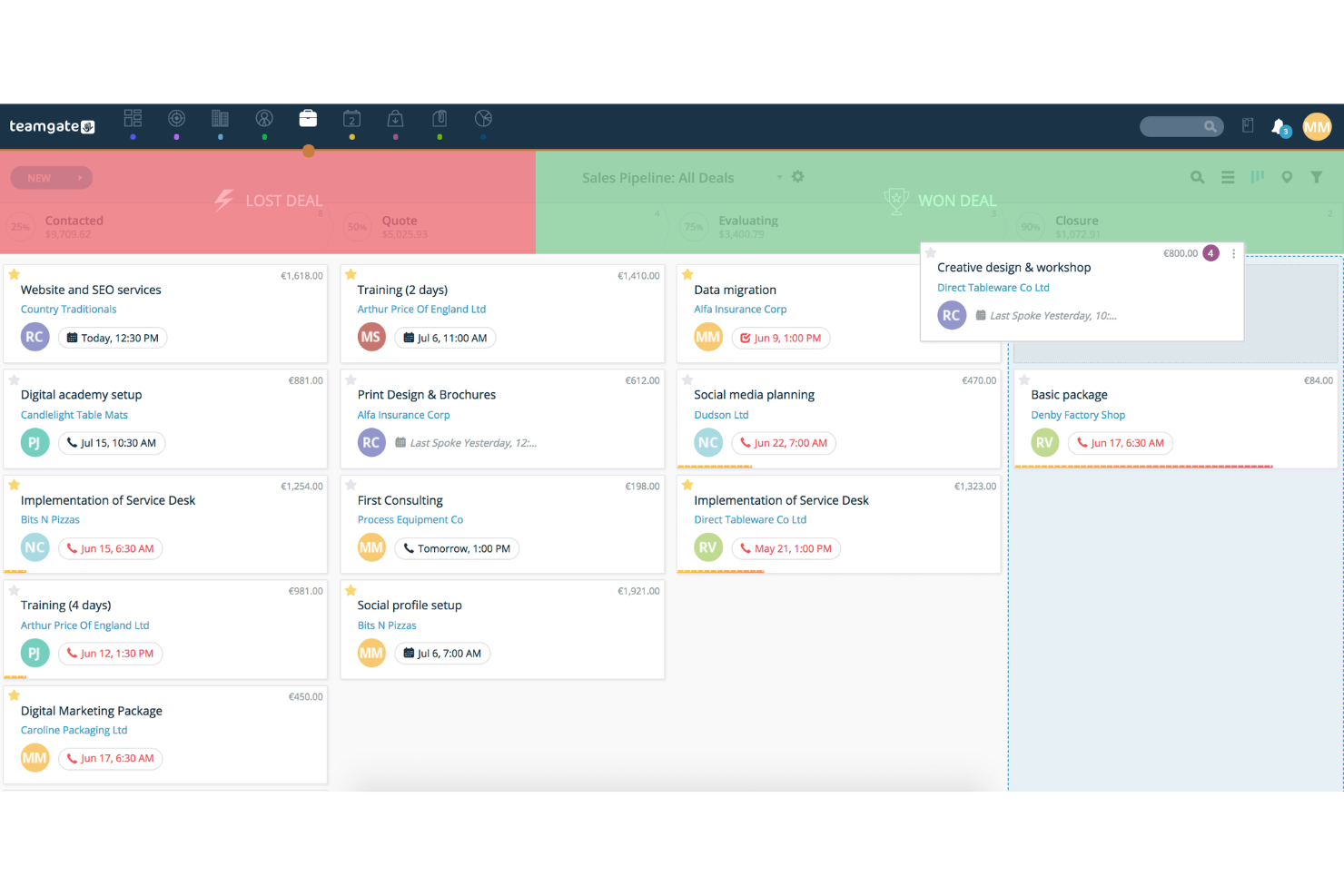
Task: Switch to list view icon
Action: pyautogui.click(x=1228, y=177)
